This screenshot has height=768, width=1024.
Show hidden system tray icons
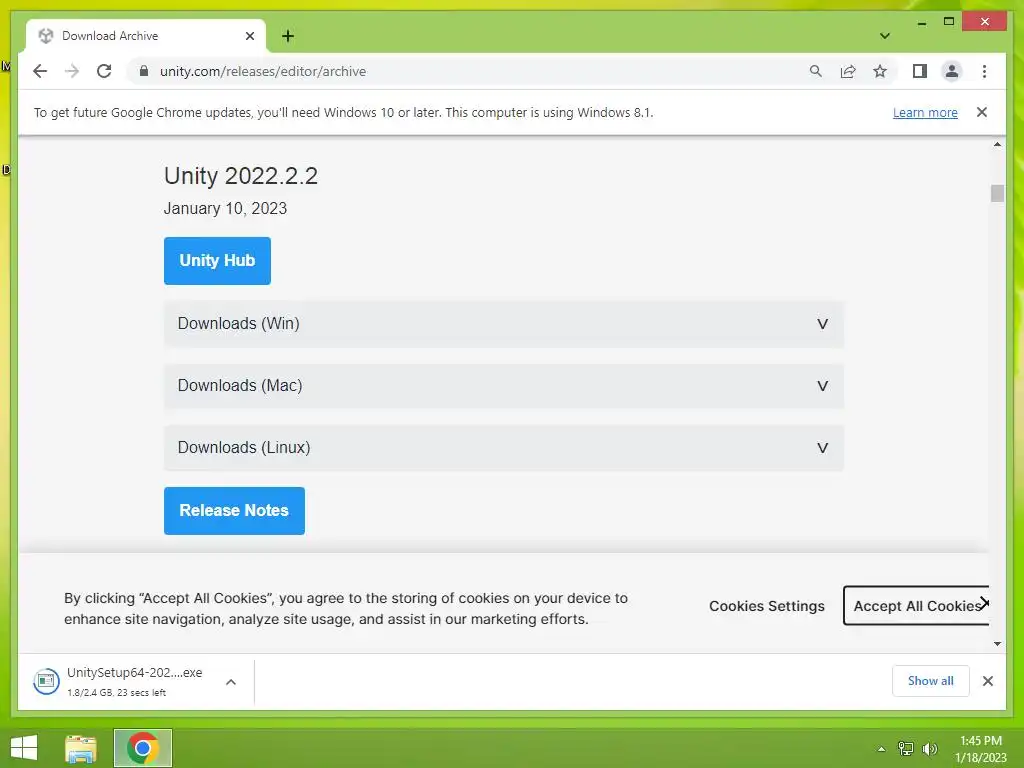pyautogui.click(x=881, y=749)
